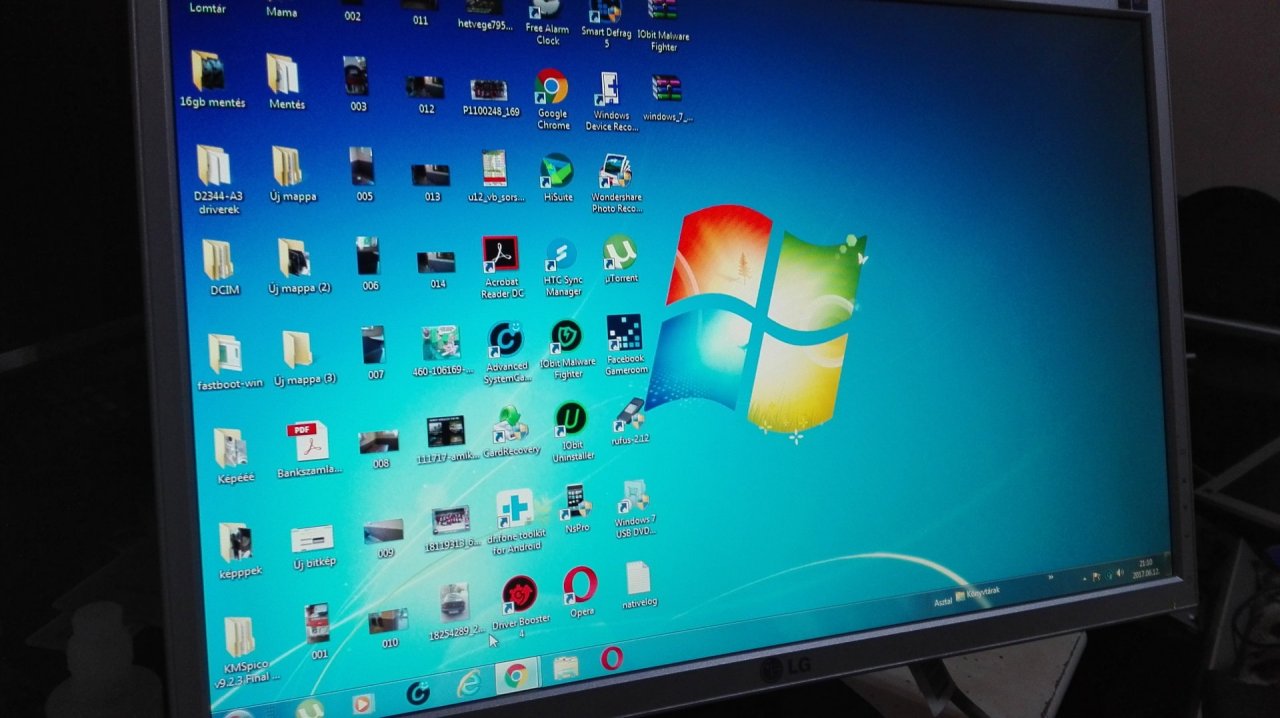Select image thumbnail named 006
Screen dimensions: 1280x718
click(368, 256)
